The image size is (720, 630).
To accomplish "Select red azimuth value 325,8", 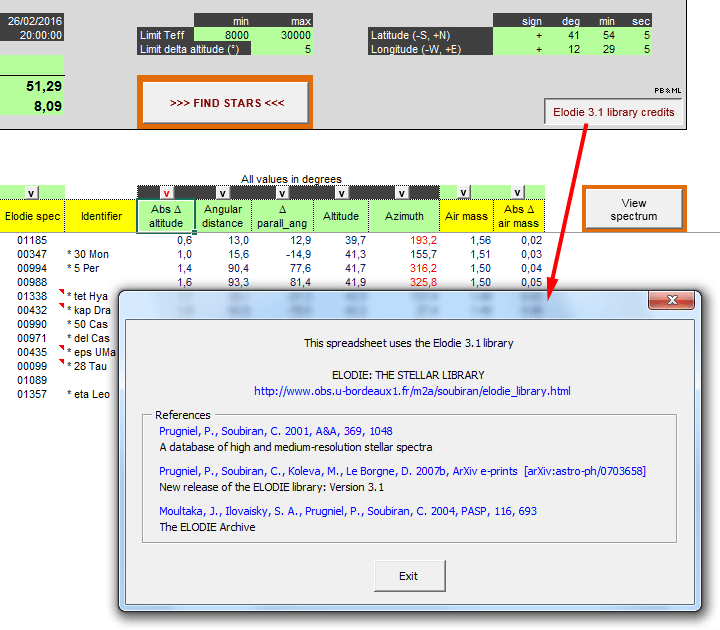I will coord(404,282).
